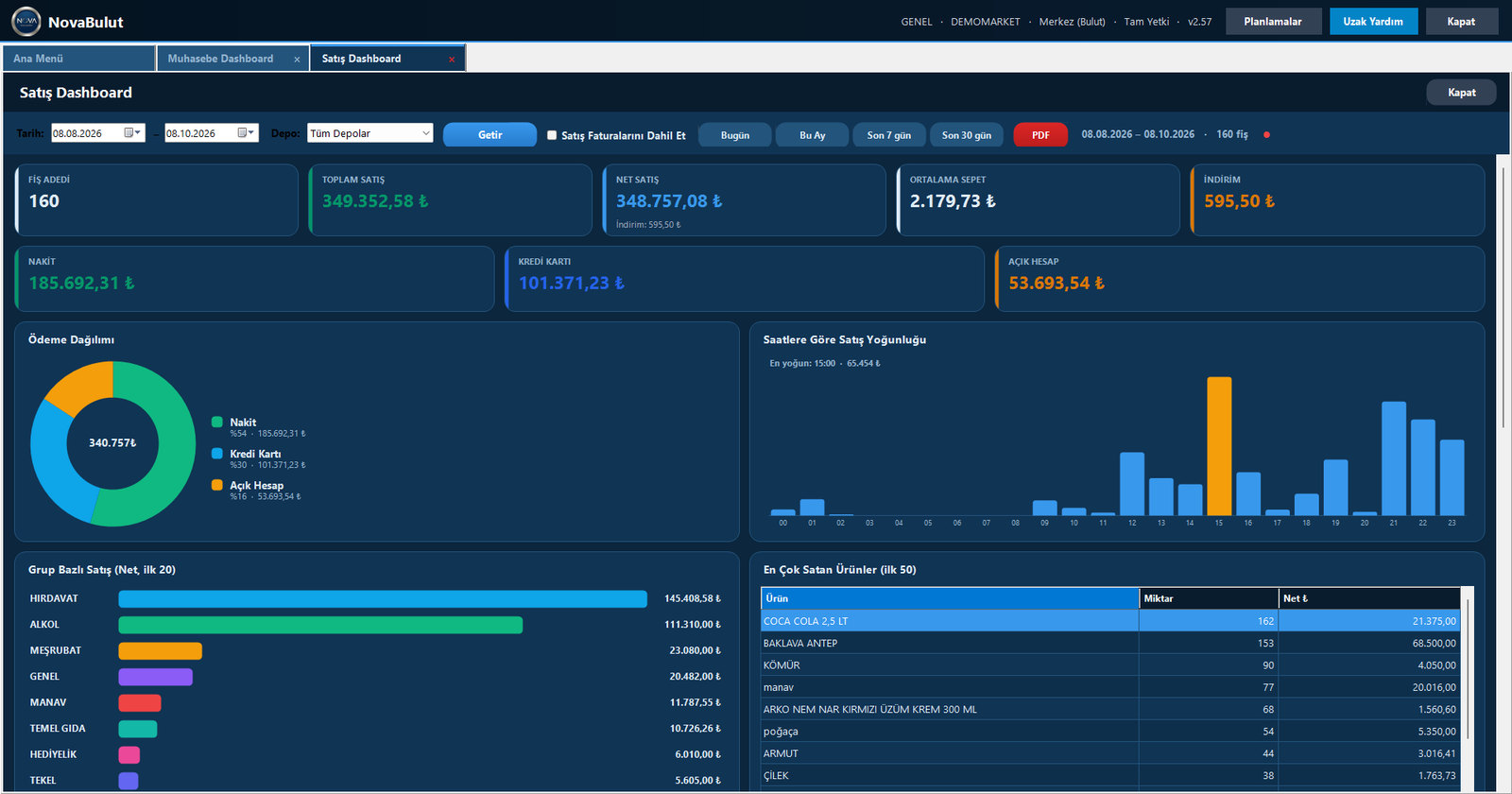Select the KÖMÜR product row
Image resolution: width=1512 pixels, height=794 pixels.
point(1110,665)
